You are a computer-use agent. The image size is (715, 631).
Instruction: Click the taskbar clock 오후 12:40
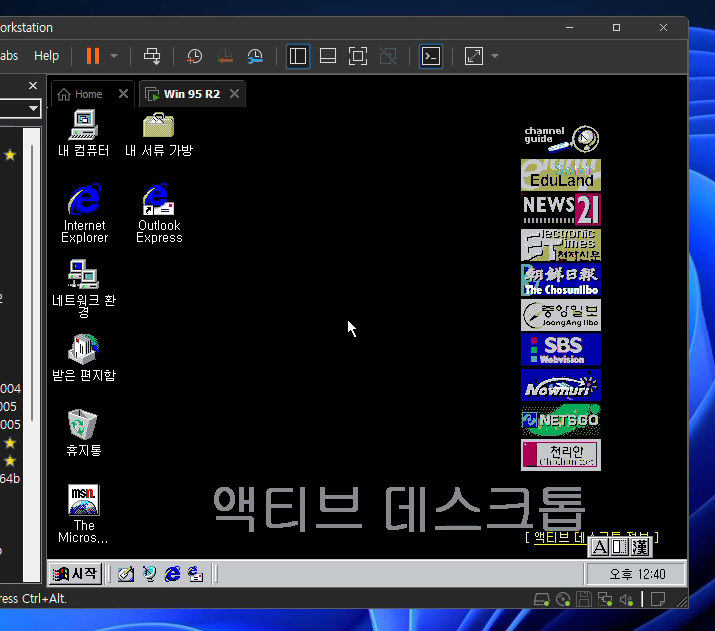coord(637,574)
